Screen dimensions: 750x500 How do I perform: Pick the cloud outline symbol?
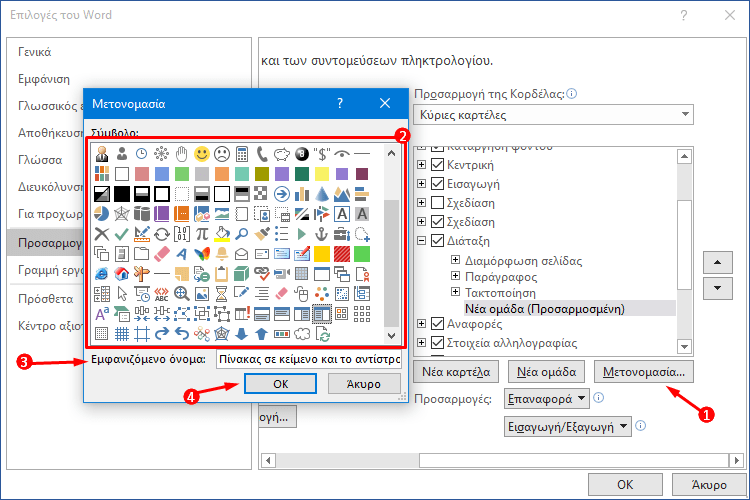(x=302, y=334)
